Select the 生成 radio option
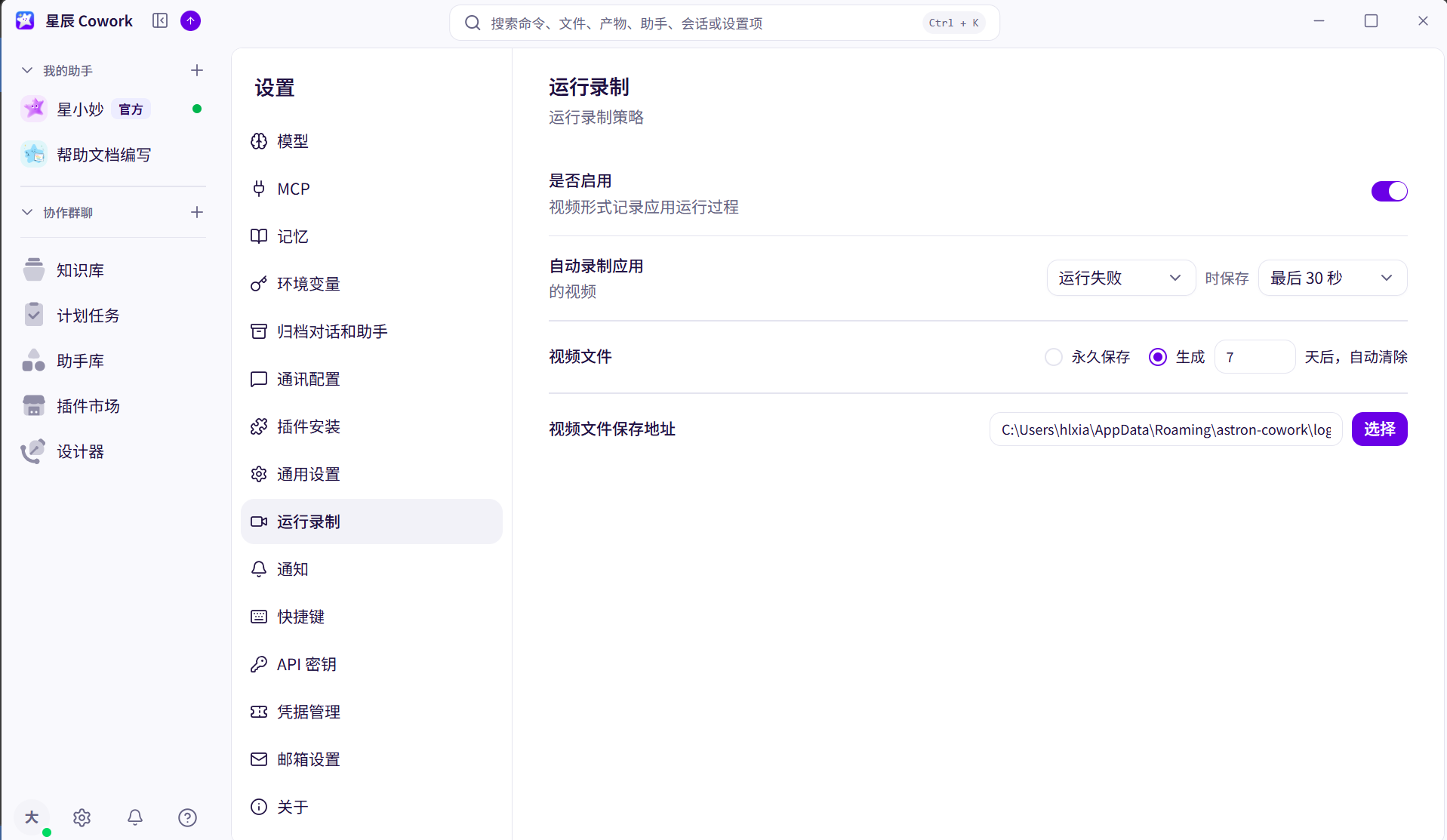Image resolution: width=1447 pixels, height=840 pixels. (x=1158, y=357)
